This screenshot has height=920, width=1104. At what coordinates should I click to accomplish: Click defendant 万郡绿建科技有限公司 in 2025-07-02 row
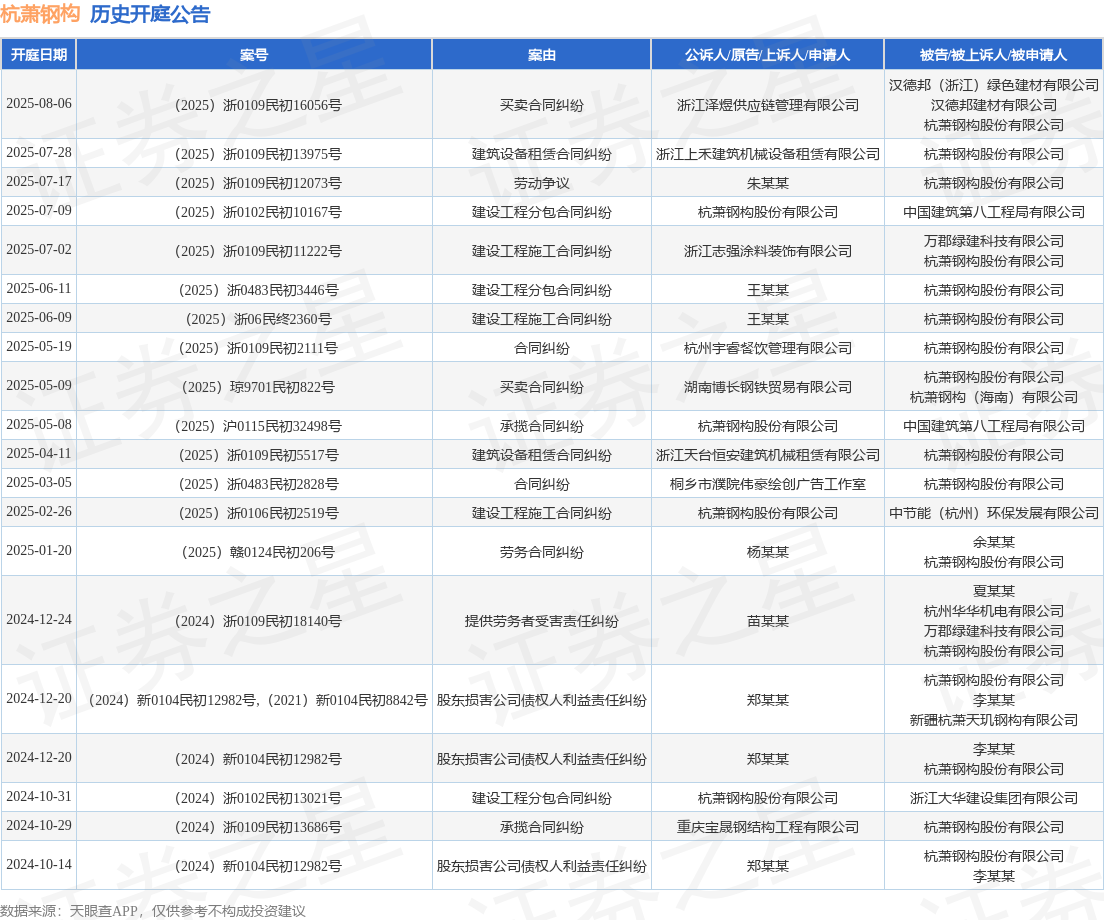993,241
